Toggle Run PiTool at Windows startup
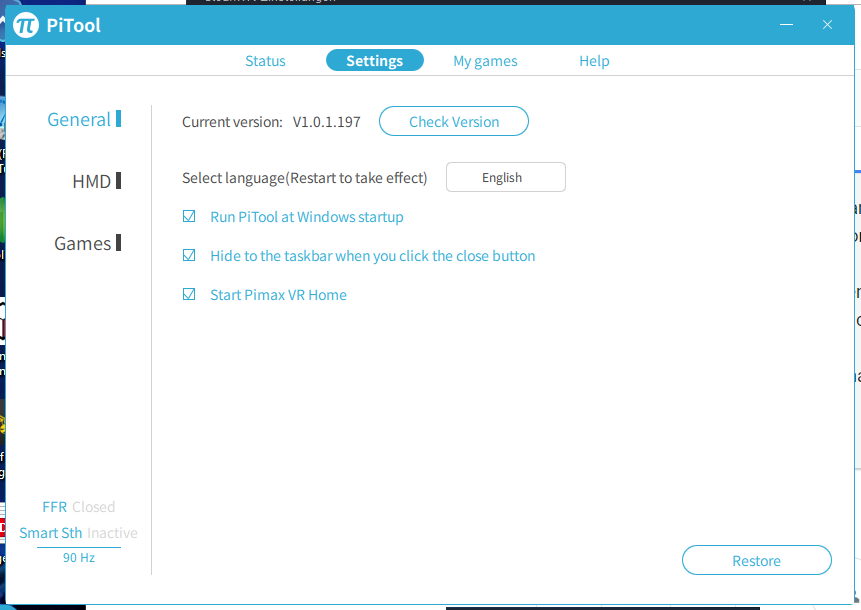 [189, 216]
